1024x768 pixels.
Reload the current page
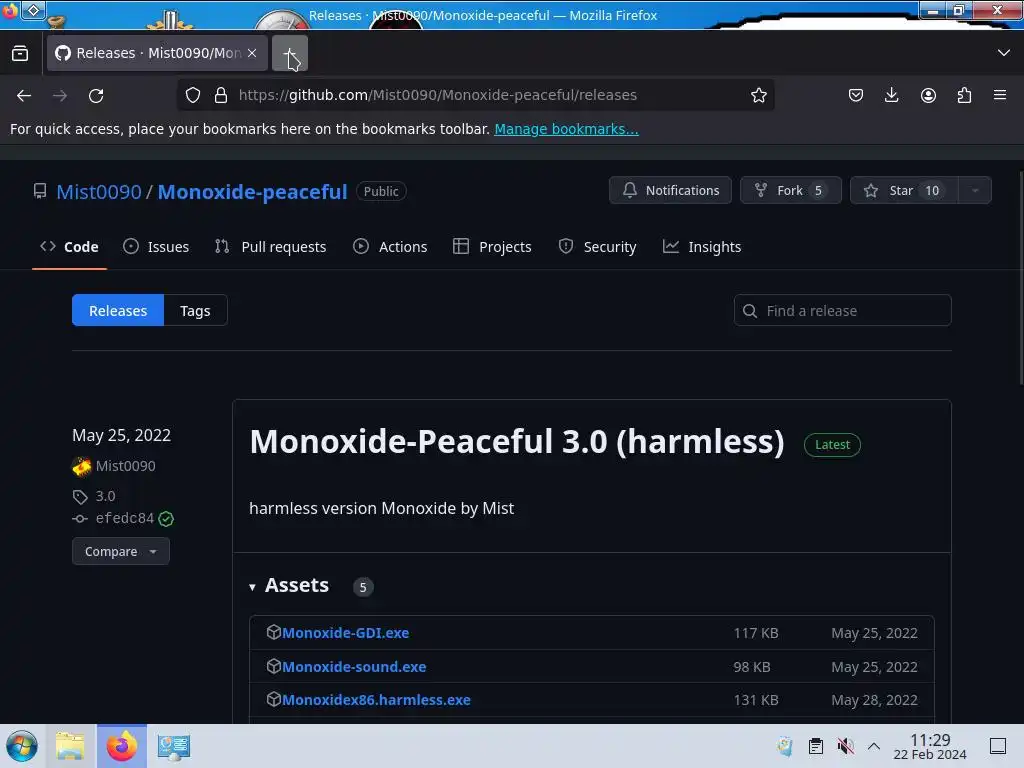tap(96, 95)
